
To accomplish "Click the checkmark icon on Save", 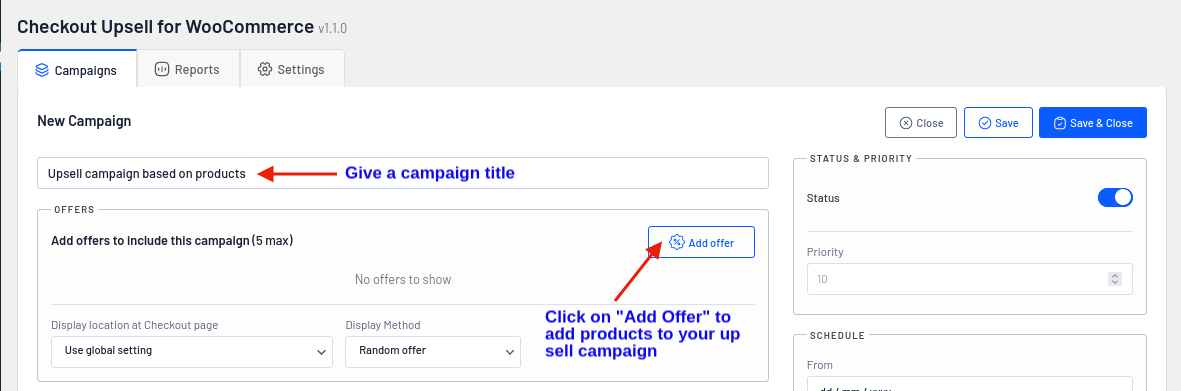I will click(984, 123).
